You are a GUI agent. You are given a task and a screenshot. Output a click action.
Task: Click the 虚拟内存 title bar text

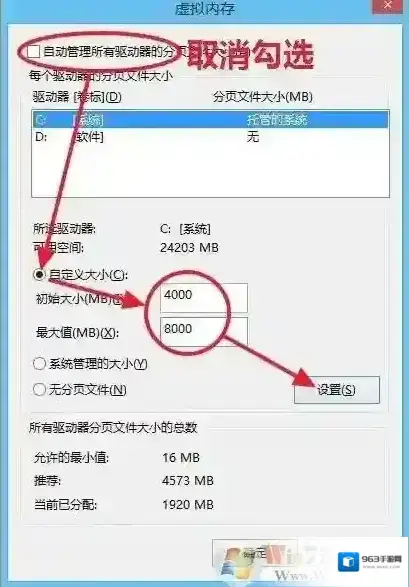(x=205, y=8)
